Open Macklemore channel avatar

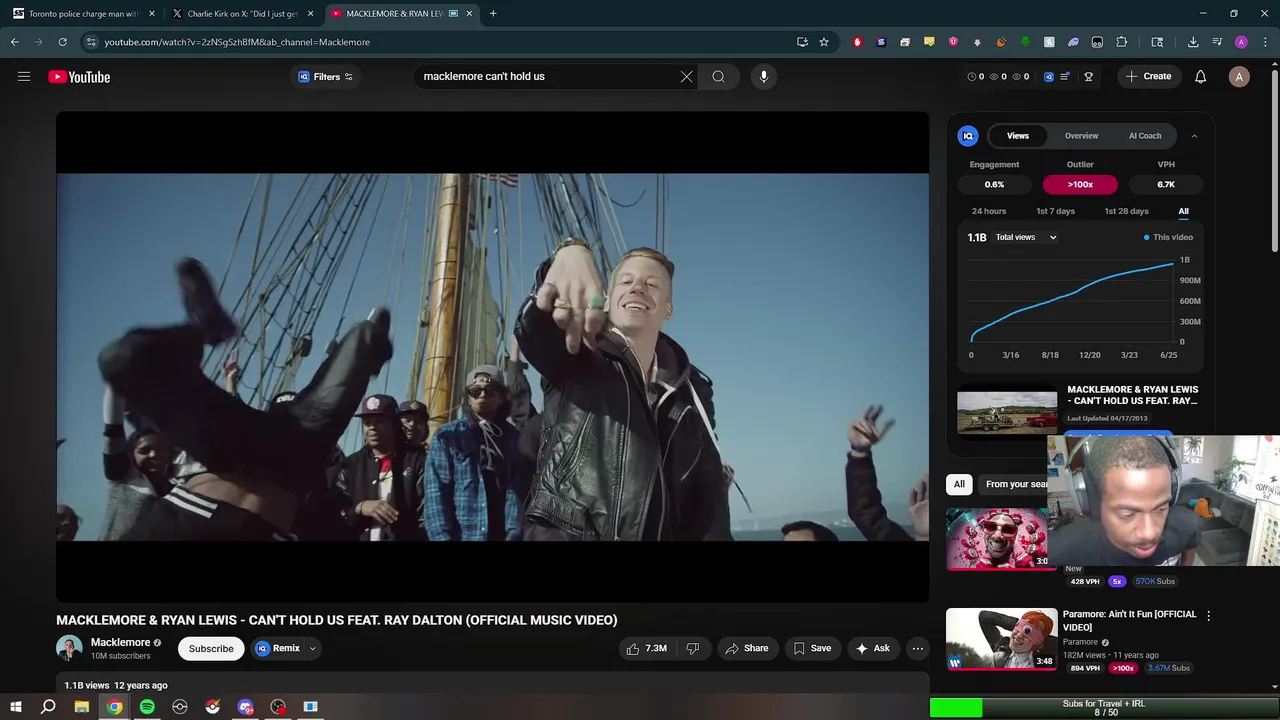tap(69, 648)
